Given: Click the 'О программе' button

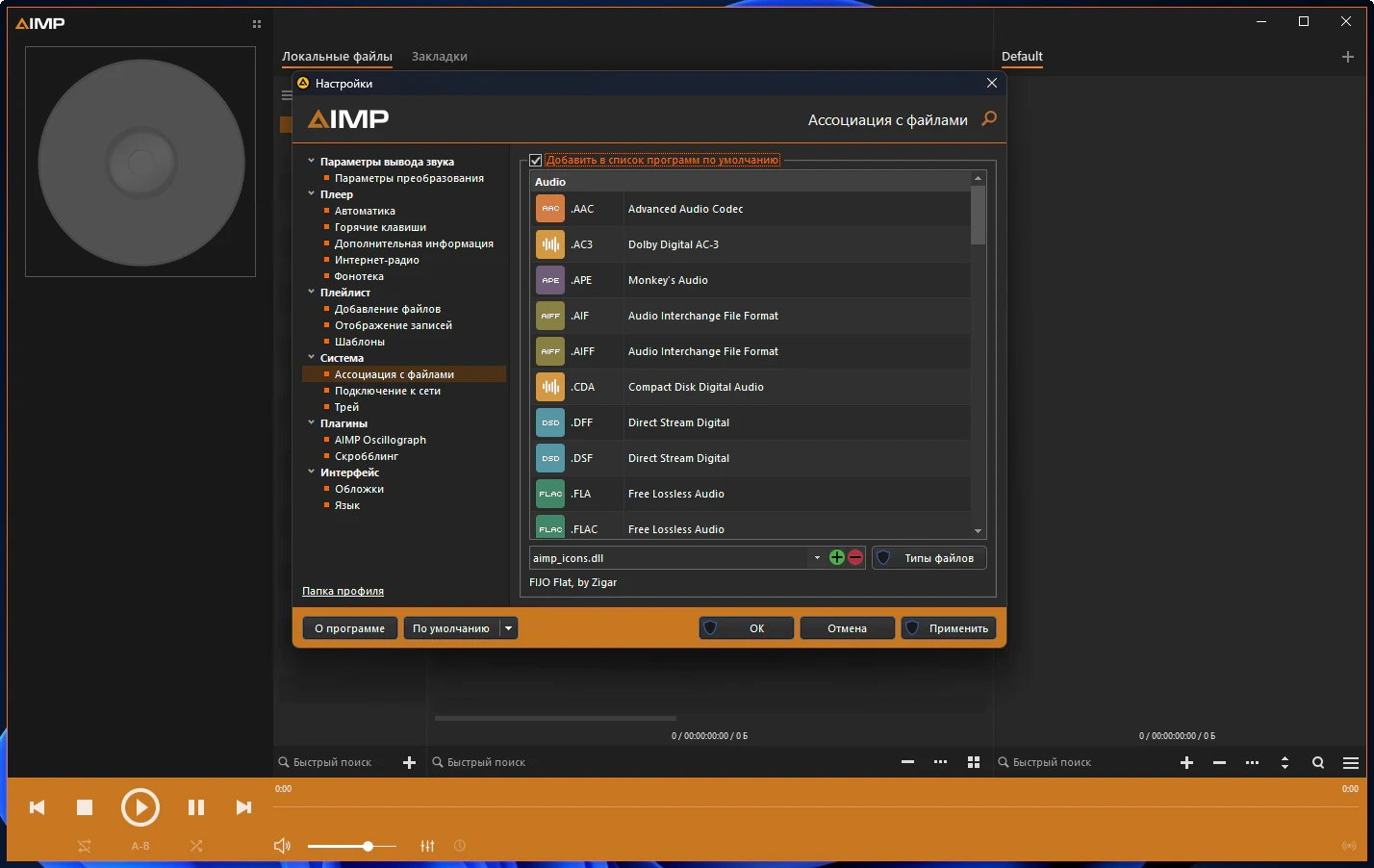Looking at the screenshot, I should click(x=349, y=628).
